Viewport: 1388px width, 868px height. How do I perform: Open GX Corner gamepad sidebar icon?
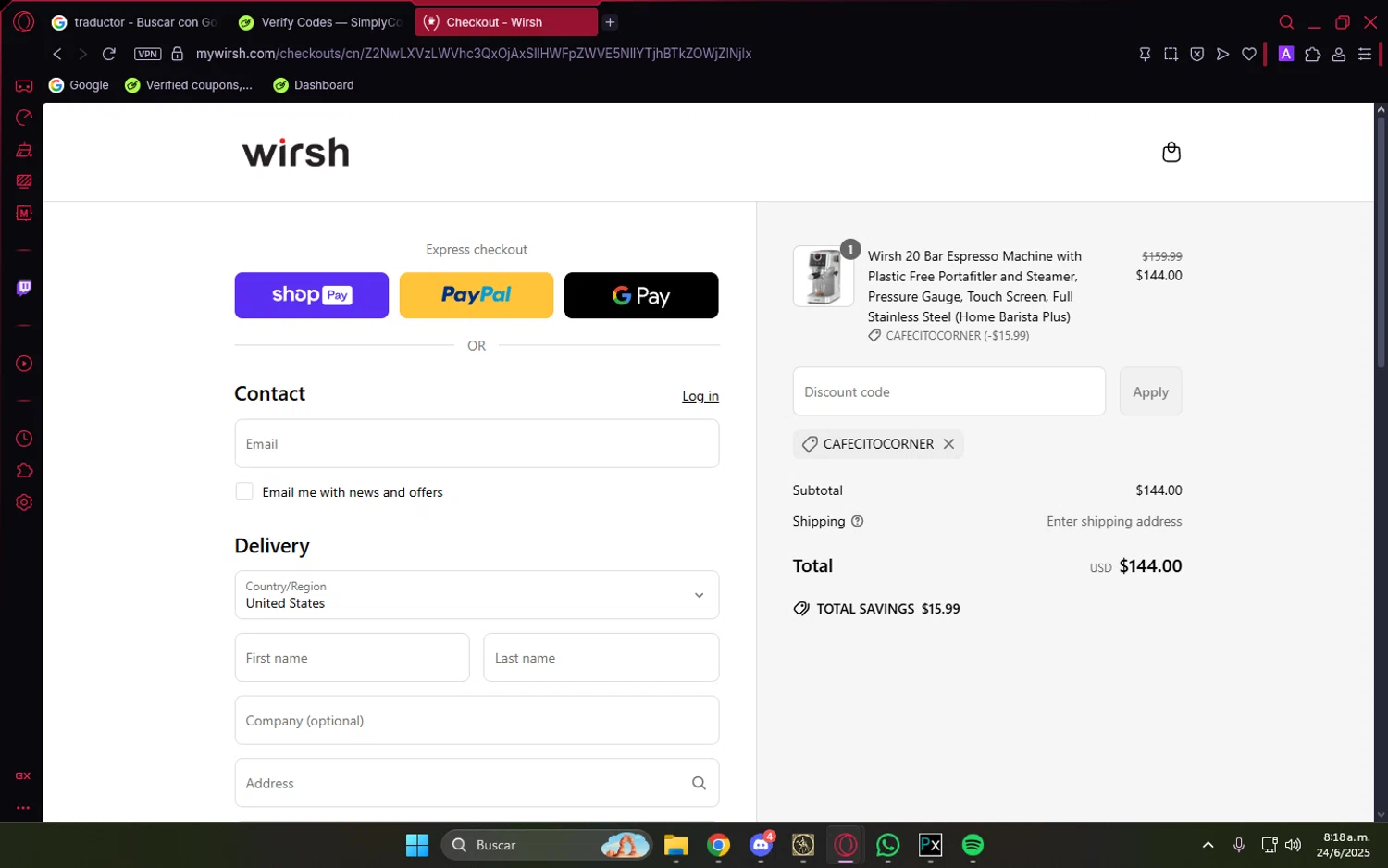click(x=24, y=86)
